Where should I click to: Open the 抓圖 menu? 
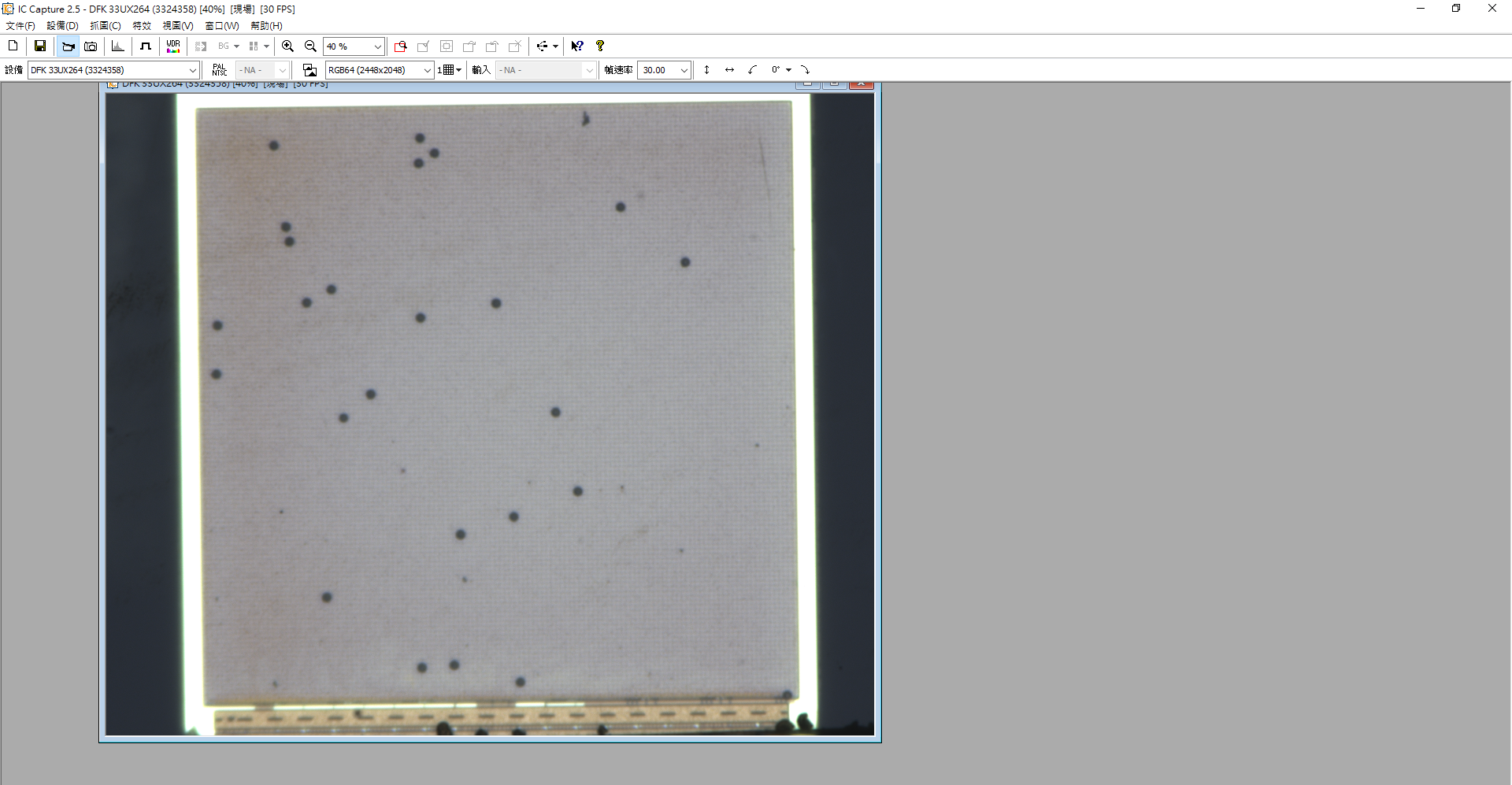click(106, 25)
